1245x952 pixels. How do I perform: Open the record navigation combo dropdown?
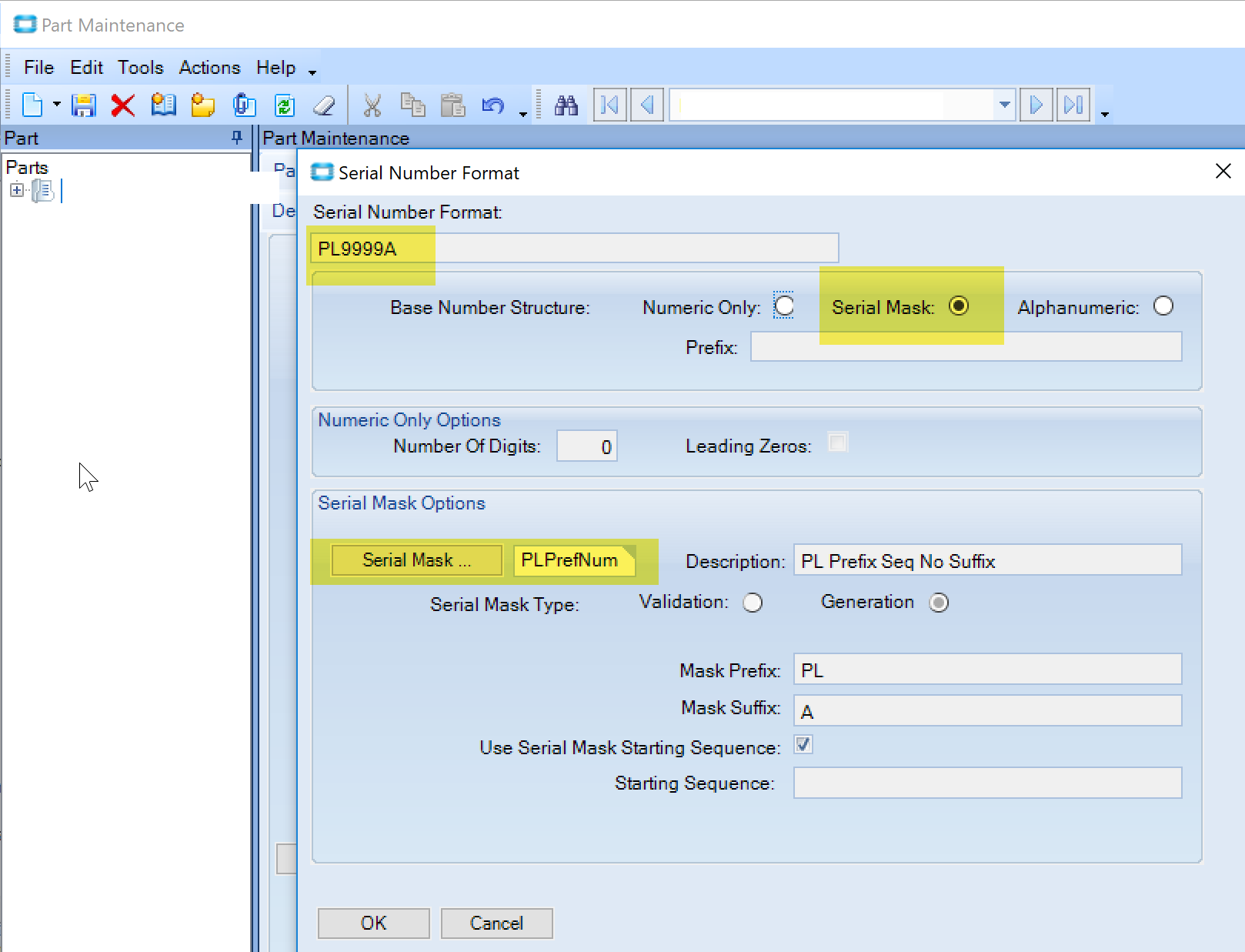pyautogui.click(x=1004, y=105)
